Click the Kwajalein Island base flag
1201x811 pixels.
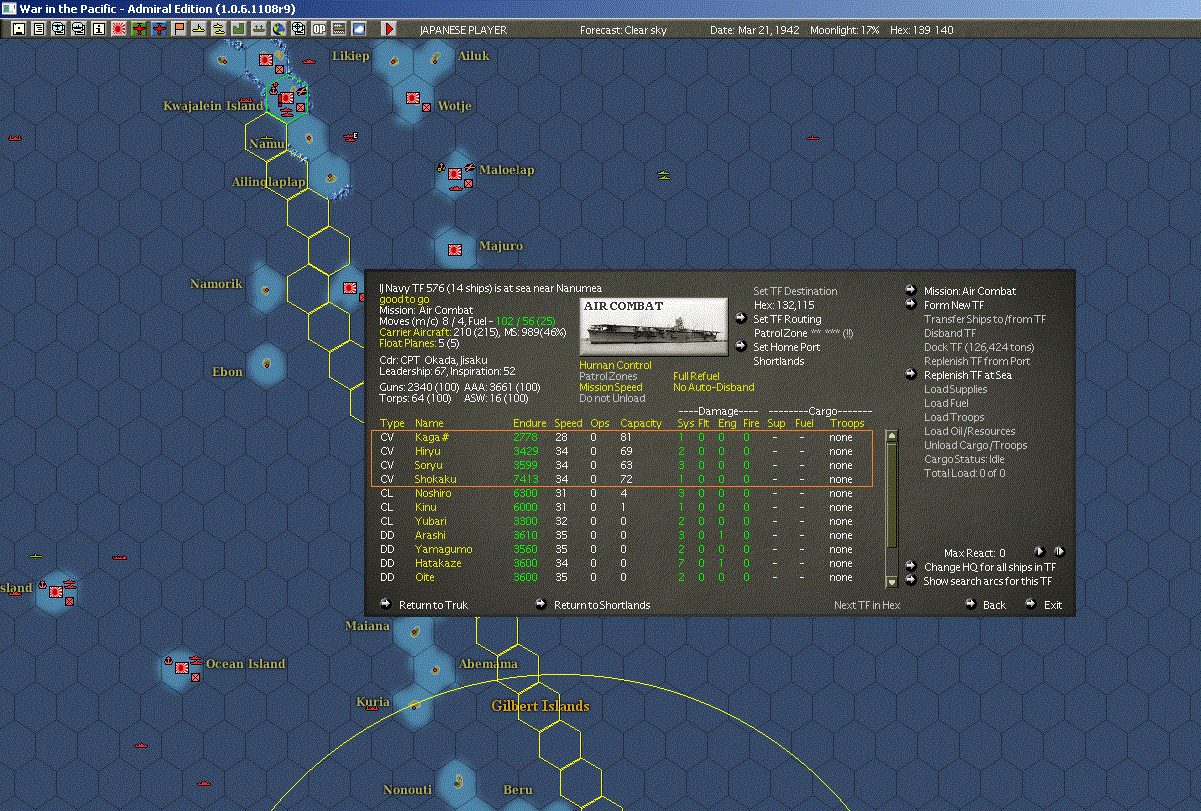287,98
